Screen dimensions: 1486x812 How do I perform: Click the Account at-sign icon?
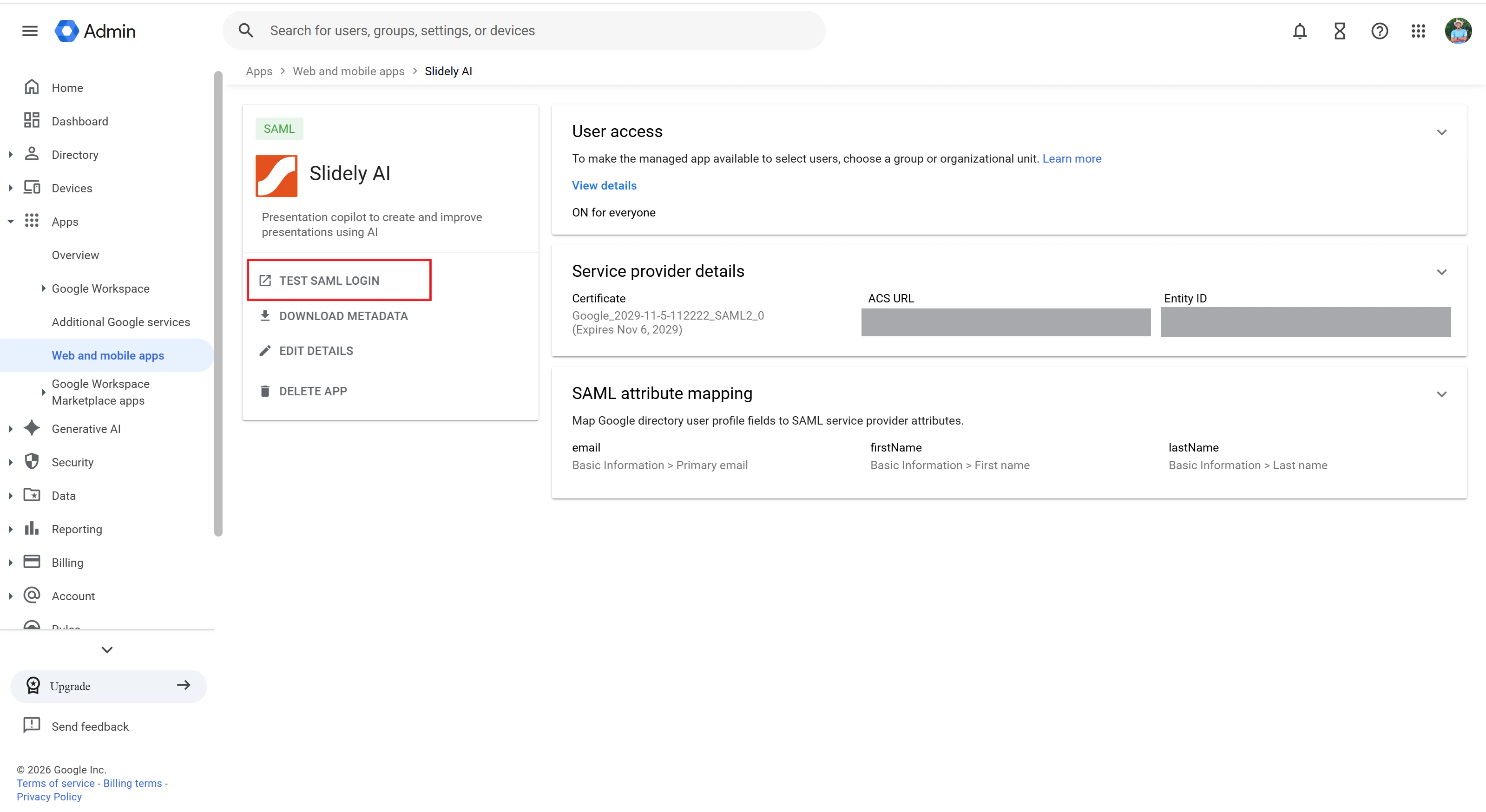point(32,595)
